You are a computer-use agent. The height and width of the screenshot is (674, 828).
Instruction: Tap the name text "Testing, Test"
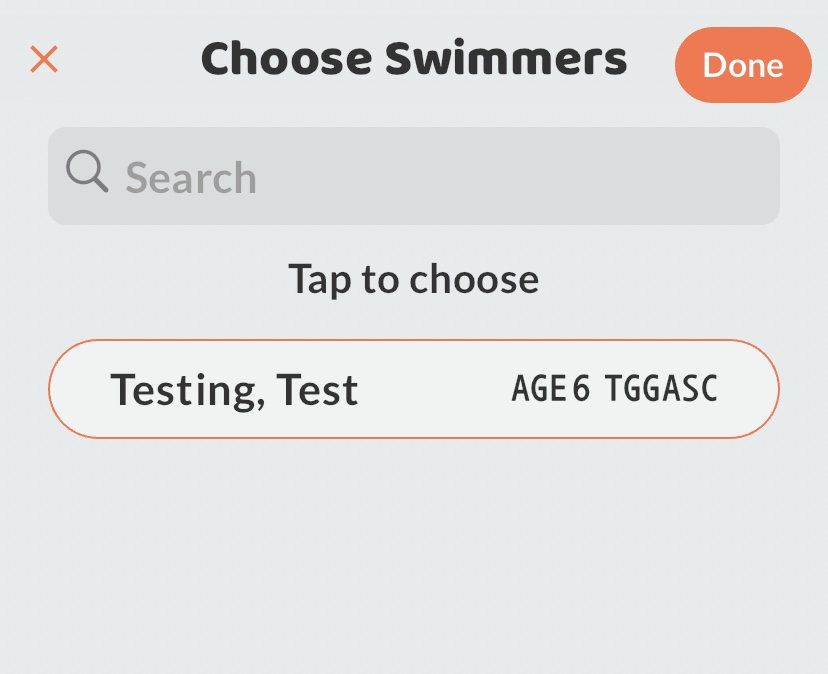click(x=234, y=389)
